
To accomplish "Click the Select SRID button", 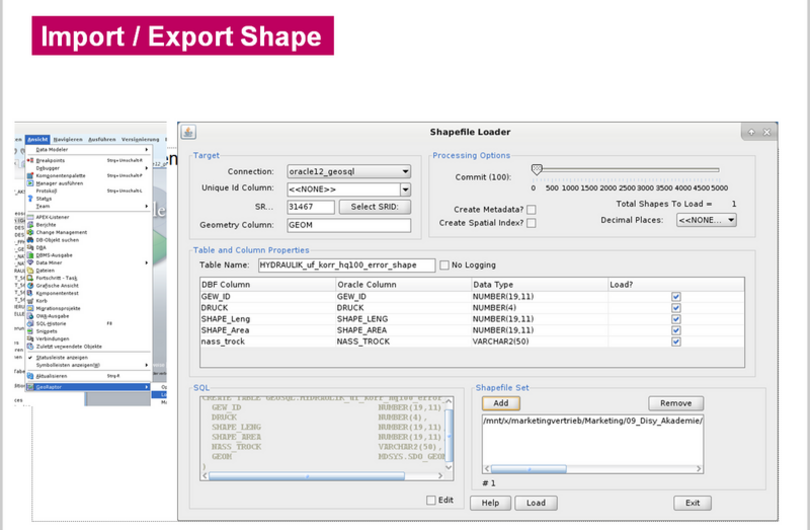I will pos(375,207).
